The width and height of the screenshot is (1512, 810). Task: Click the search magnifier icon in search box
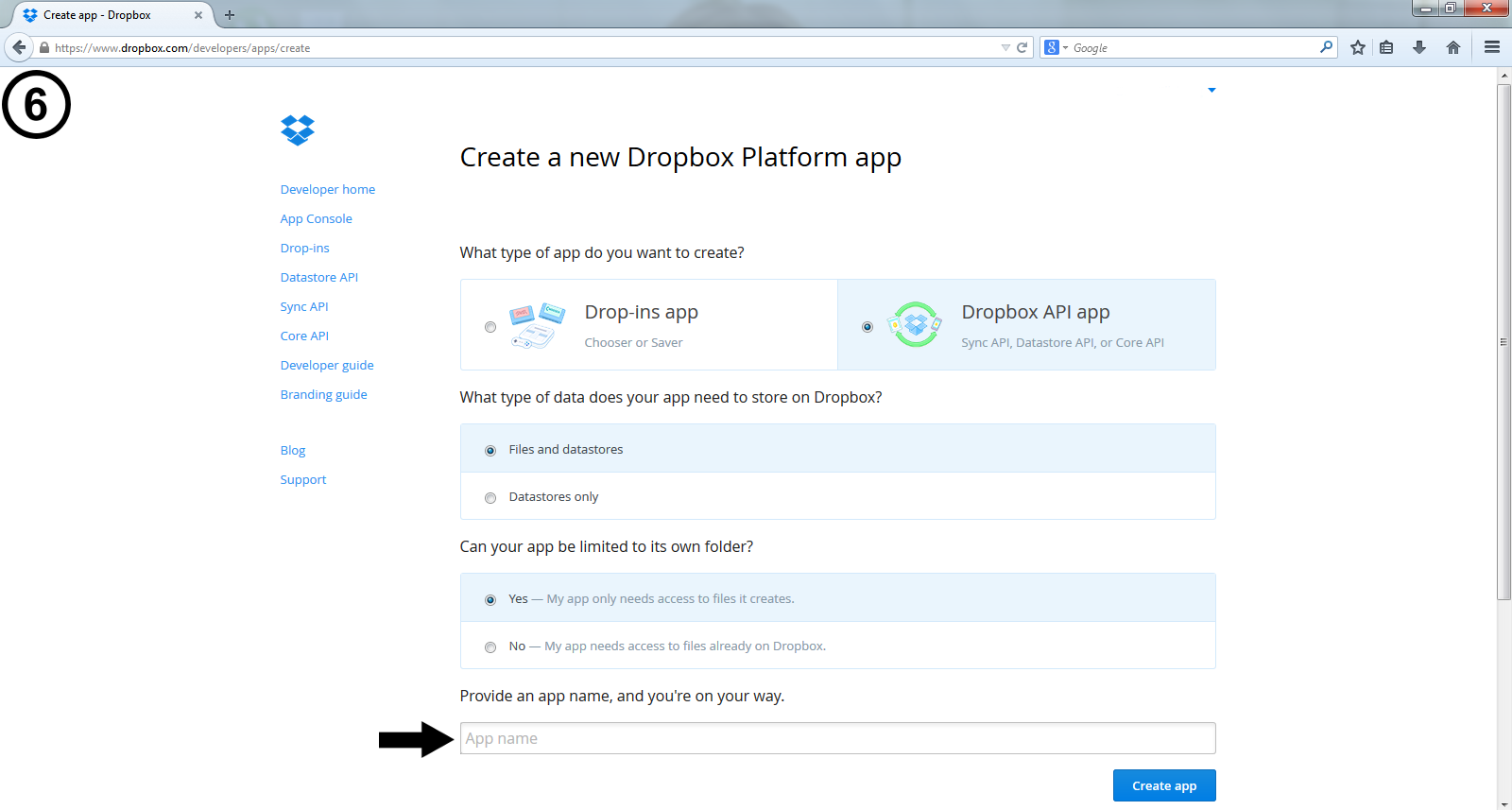[1326, 47]
